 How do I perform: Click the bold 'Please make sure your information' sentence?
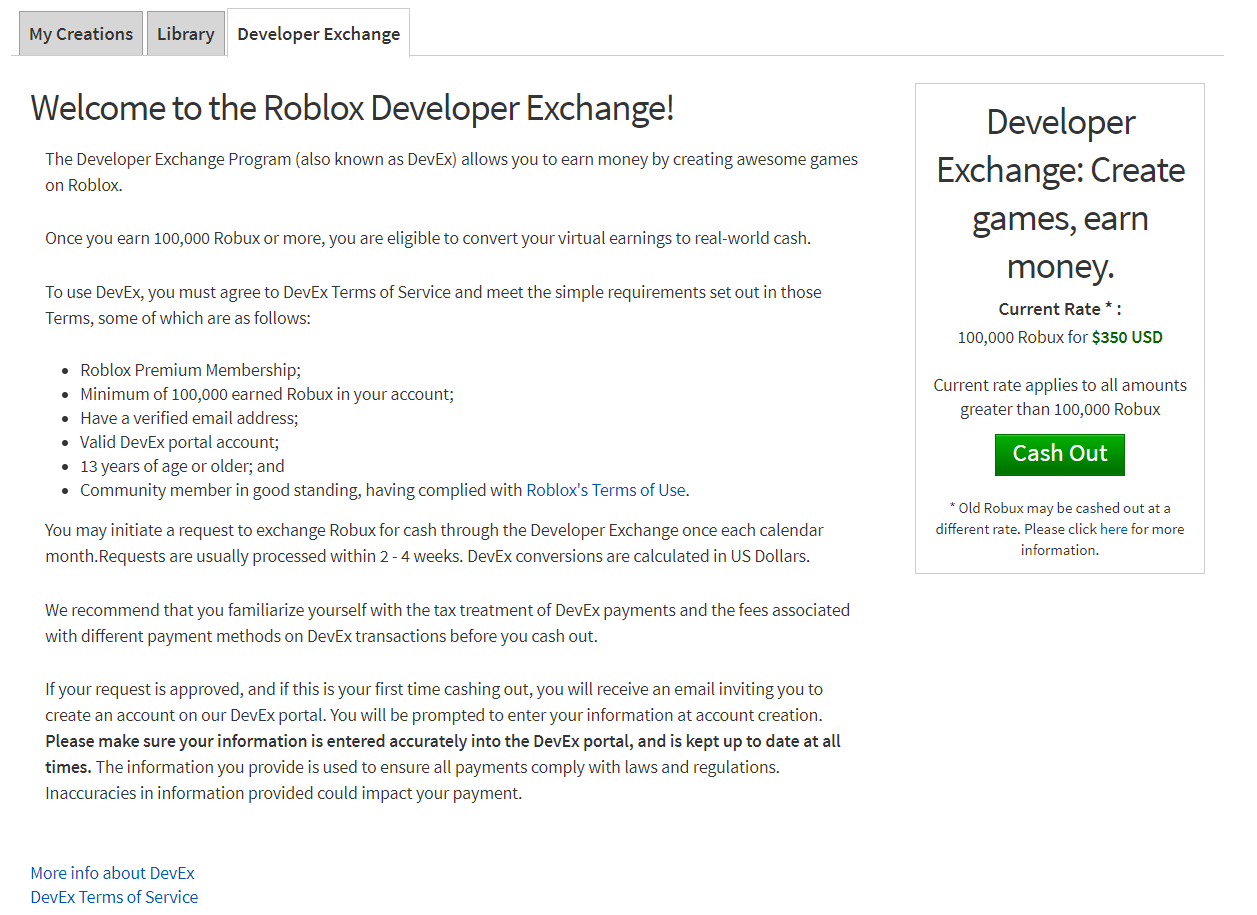coord(443,754)
